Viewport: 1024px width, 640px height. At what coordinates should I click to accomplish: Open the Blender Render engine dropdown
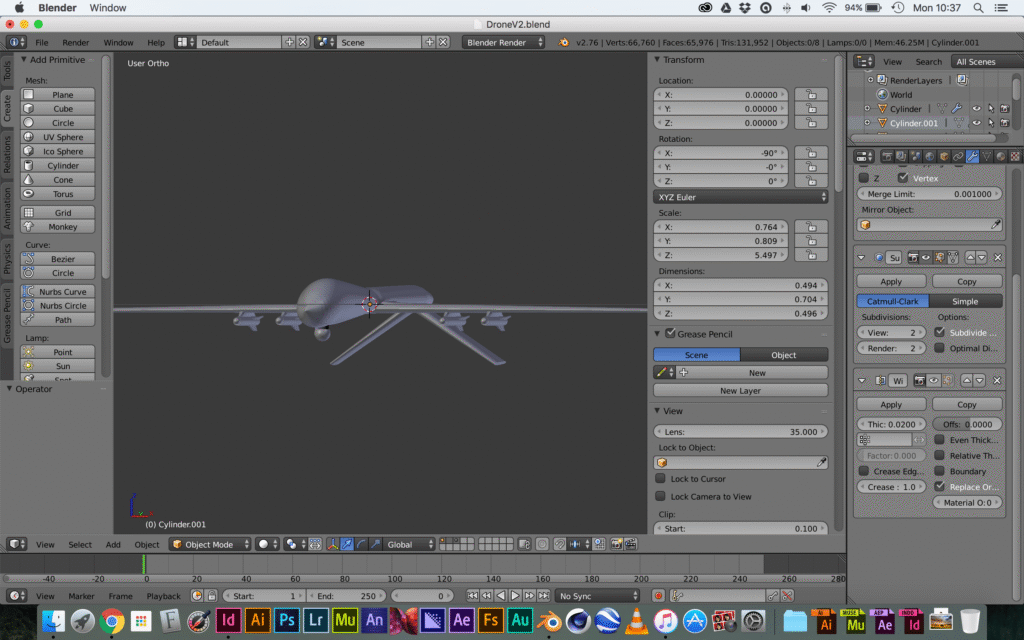click(504, 42)
